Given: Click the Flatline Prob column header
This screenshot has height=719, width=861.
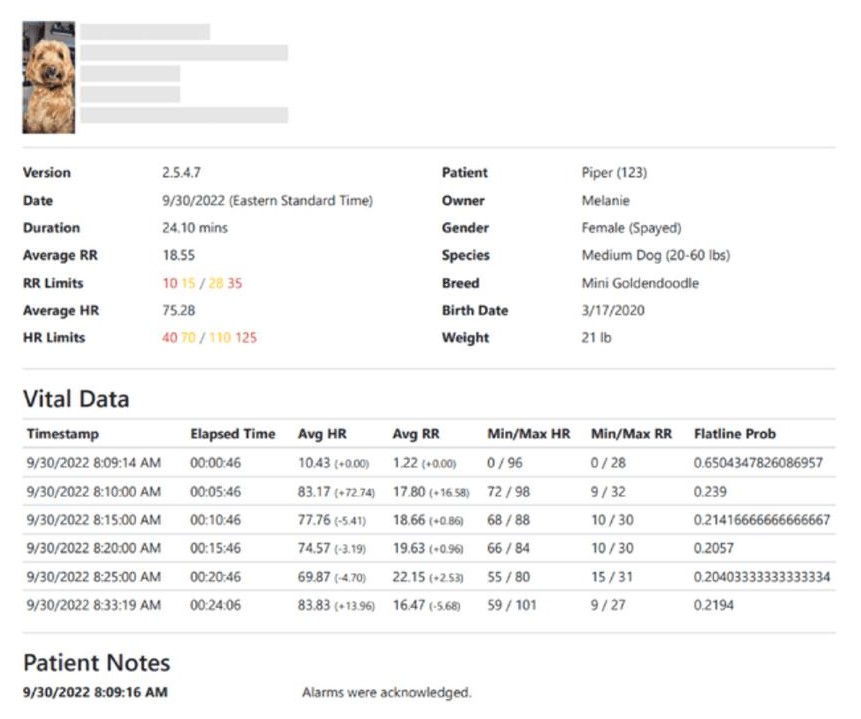Looking at the screenshot, I should 734,434.
